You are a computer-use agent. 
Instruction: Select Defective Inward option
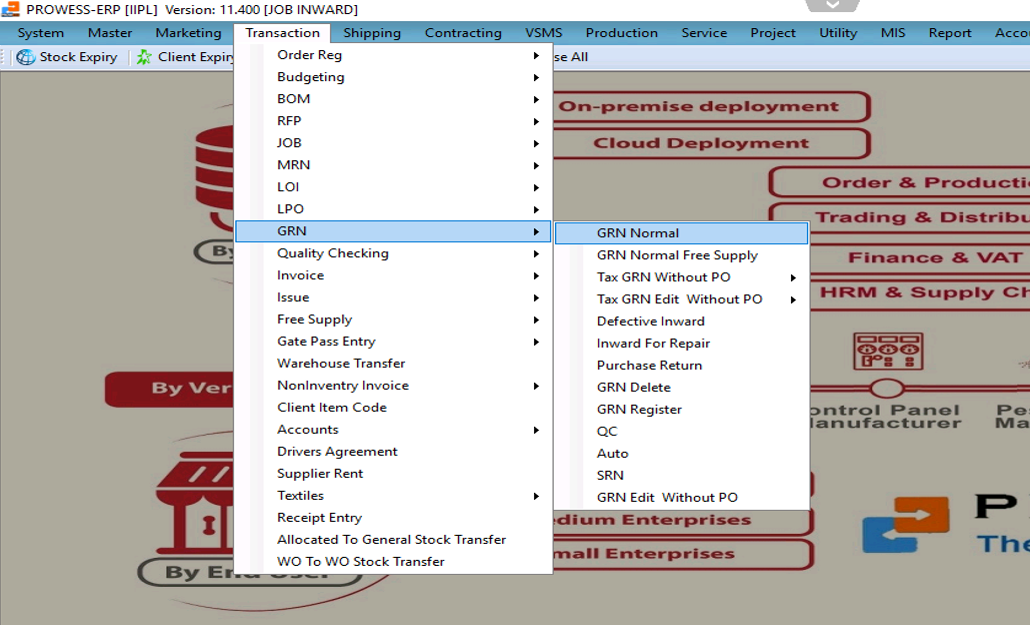coord(650,321)
